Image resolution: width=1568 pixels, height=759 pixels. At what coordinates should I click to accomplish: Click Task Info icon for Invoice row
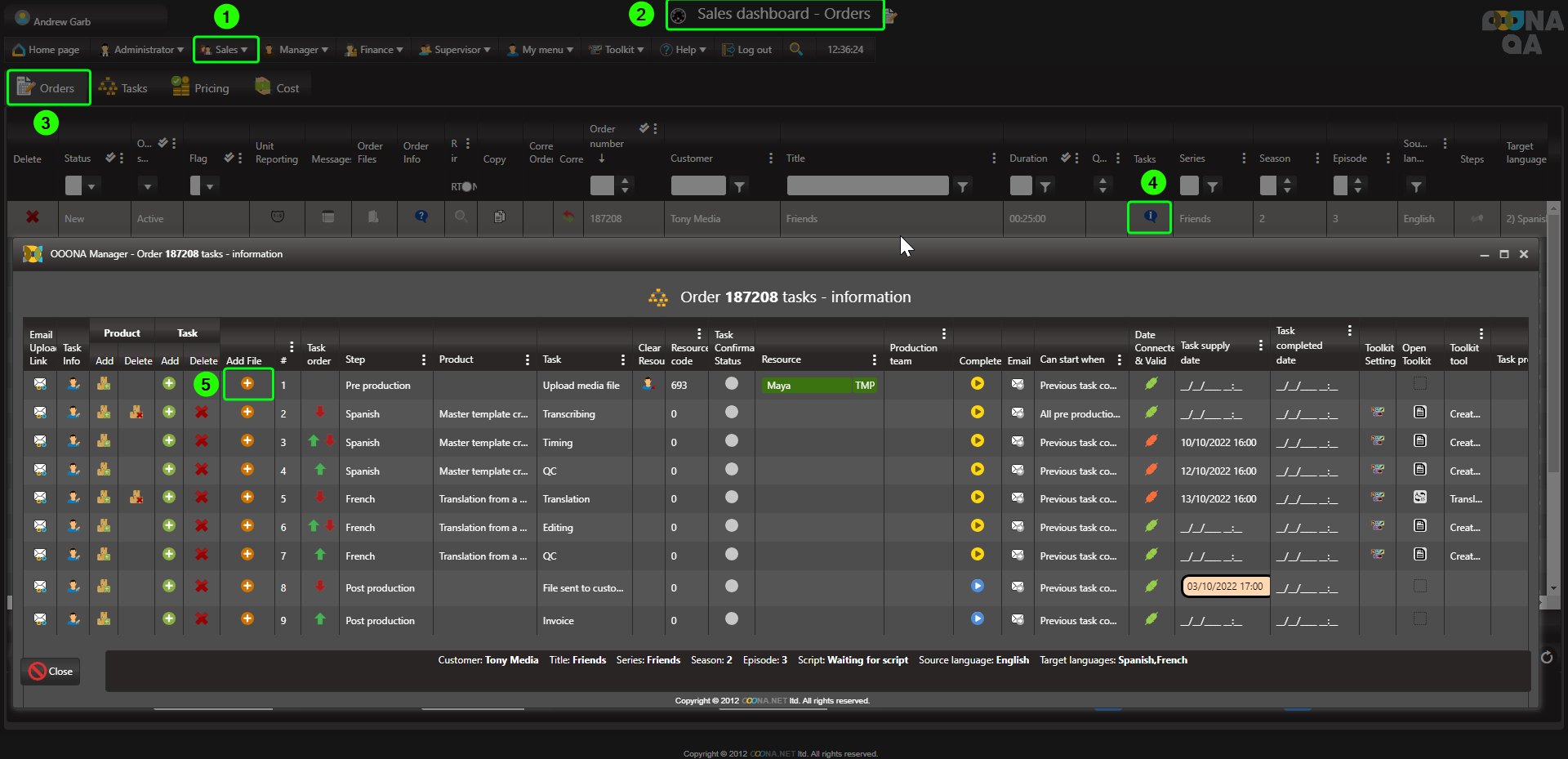pos(73,619)
